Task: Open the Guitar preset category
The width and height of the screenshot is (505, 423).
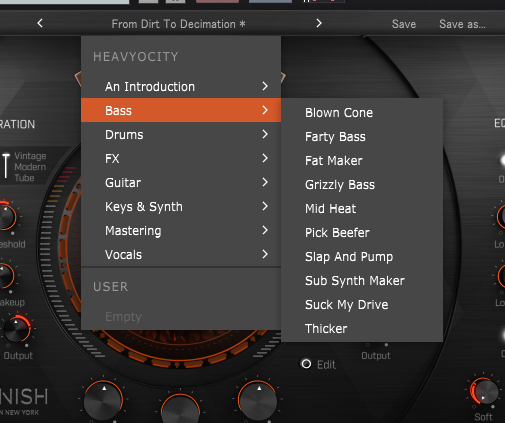Action: click(x=181, y=182)
